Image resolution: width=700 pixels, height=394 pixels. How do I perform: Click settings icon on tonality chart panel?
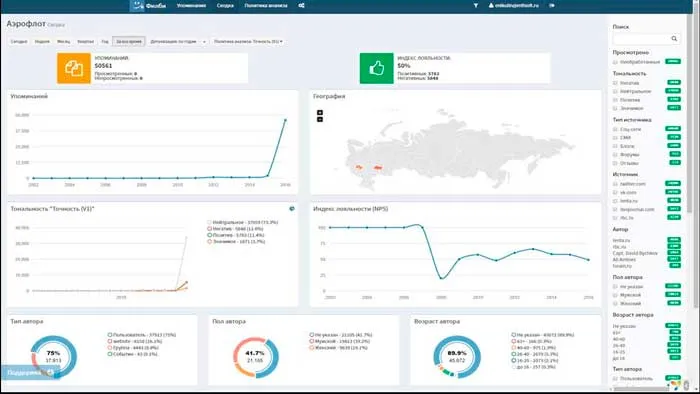[292, 208]
